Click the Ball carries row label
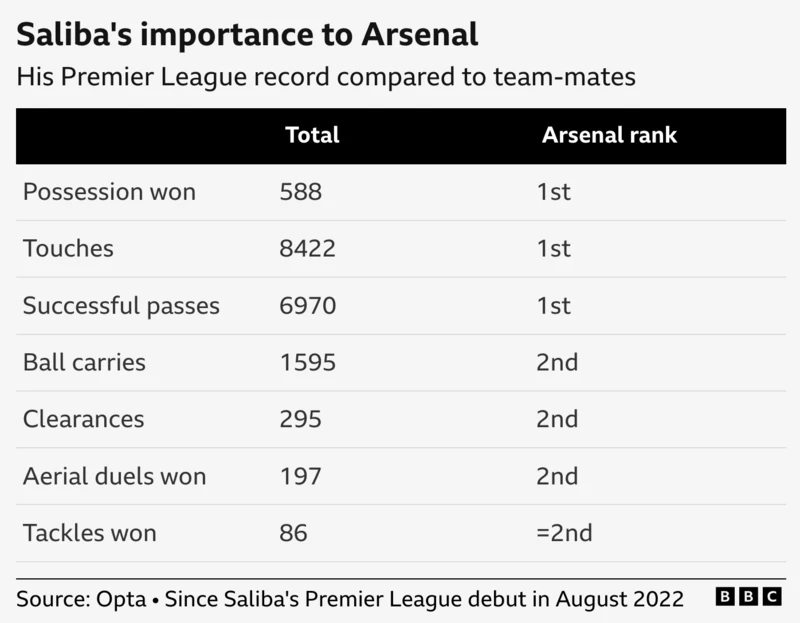800x623 pixels. click(84, 362)
